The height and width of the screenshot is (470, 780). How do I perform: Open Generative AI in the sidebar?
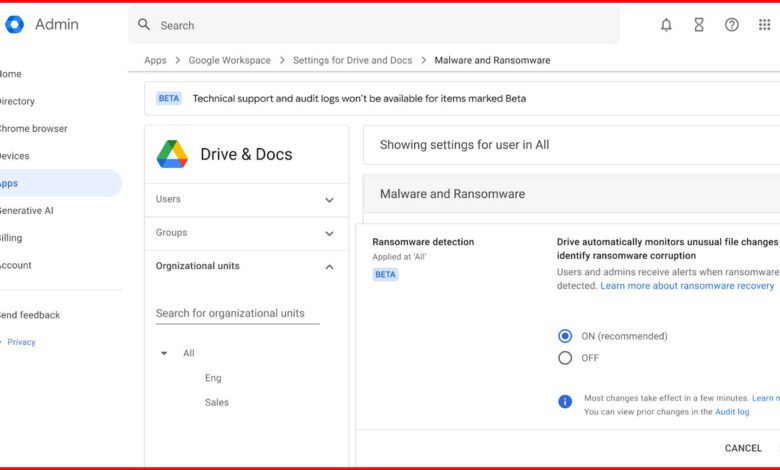[x=26, y=210]
